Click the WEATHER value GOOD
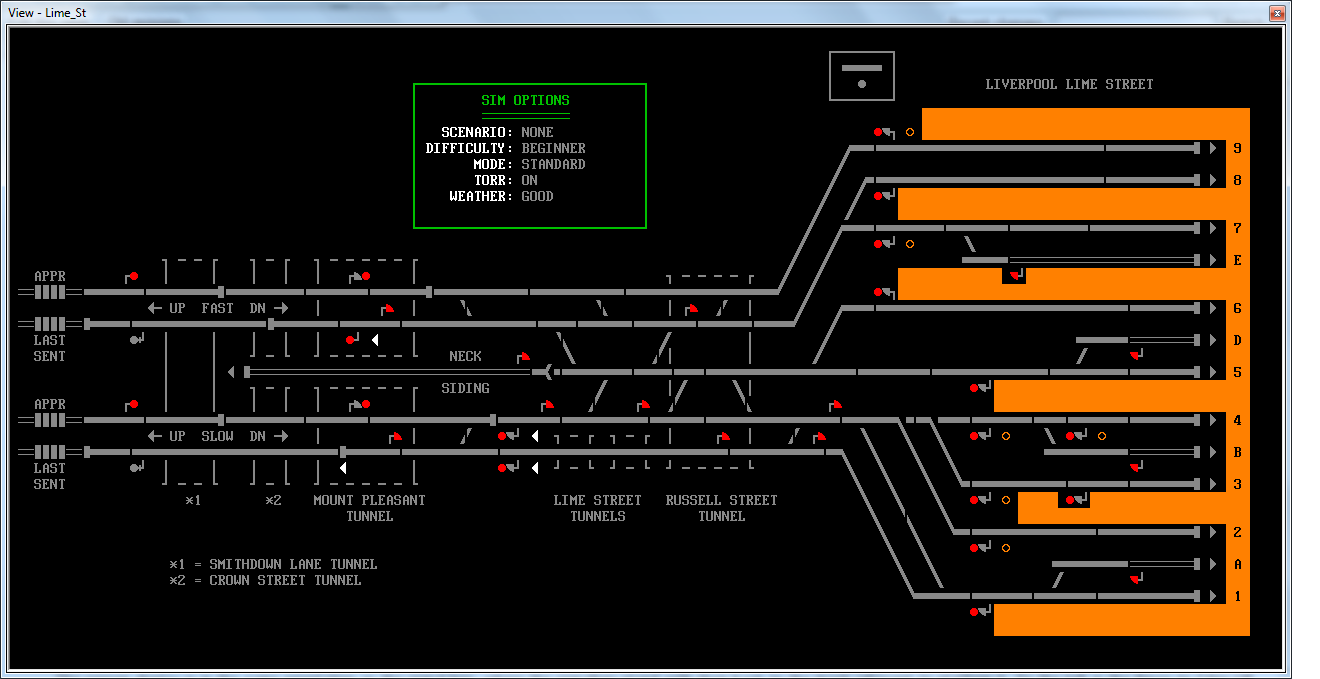The image size is (1320, 679). (537, 196)
